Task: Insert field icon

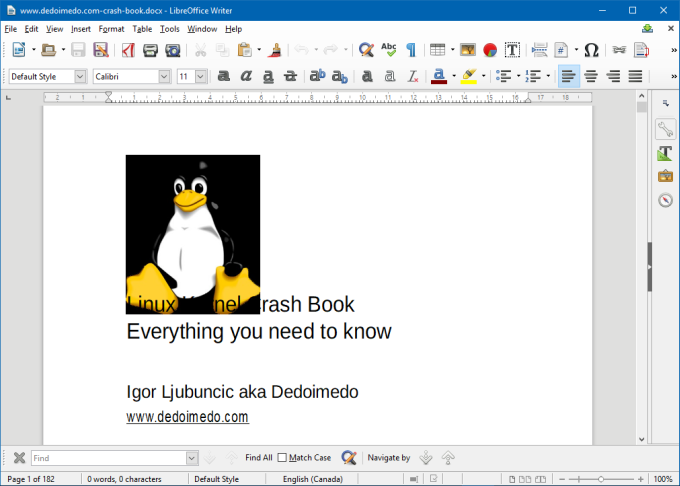Action: pos(561,50)
